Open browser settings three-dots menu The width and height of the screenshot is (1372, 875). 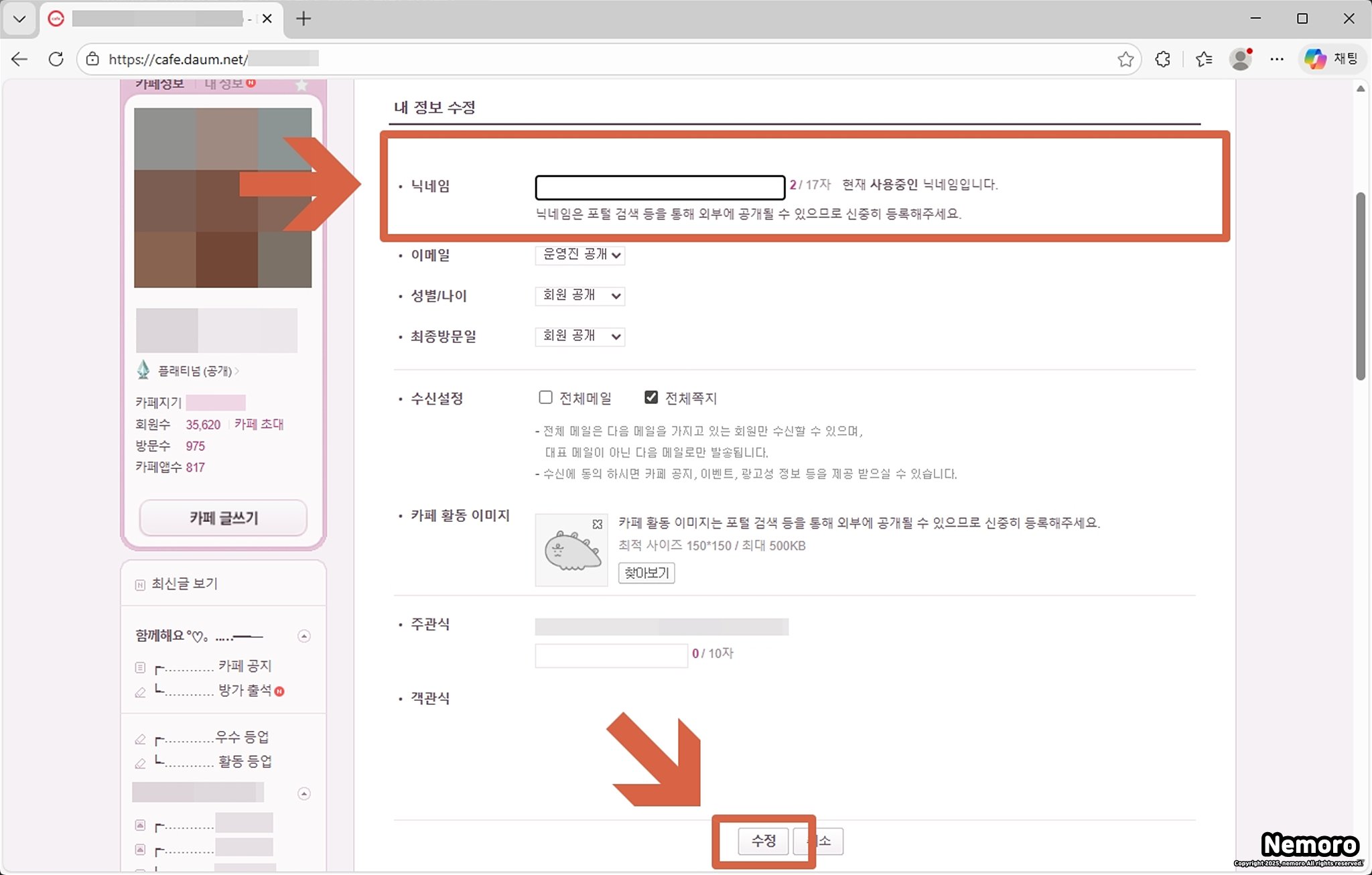tap(1277, 59)
